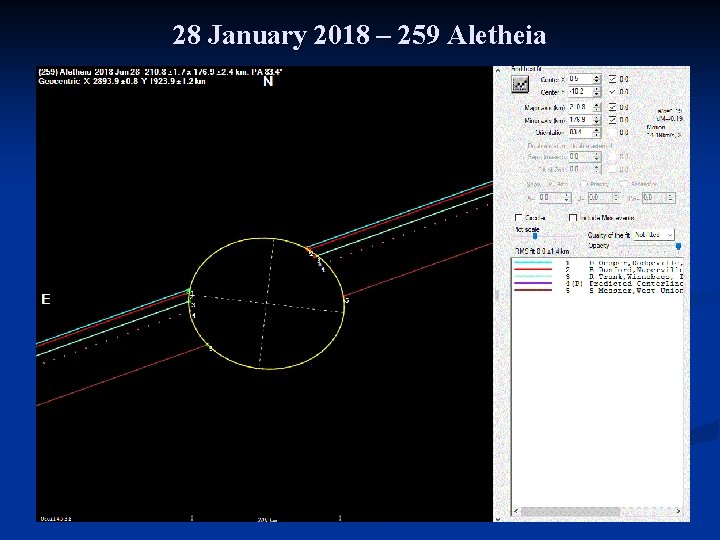This screenshot has width=720, height=540.
Task: Click the legend list scroll left arrow
Action: (516, 511)
